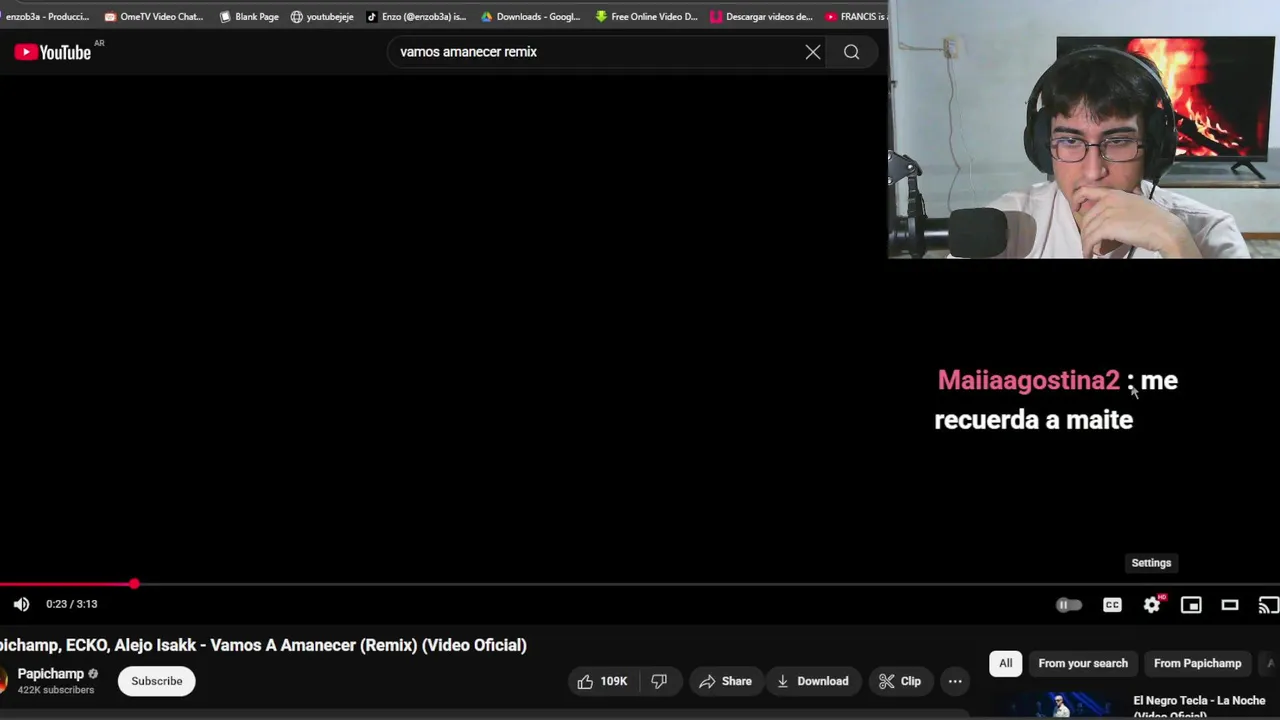The height and width of the screenshot is (720, 1280).
Task: Mute the video with speaker icon
Action: click(x=21, y=604)
